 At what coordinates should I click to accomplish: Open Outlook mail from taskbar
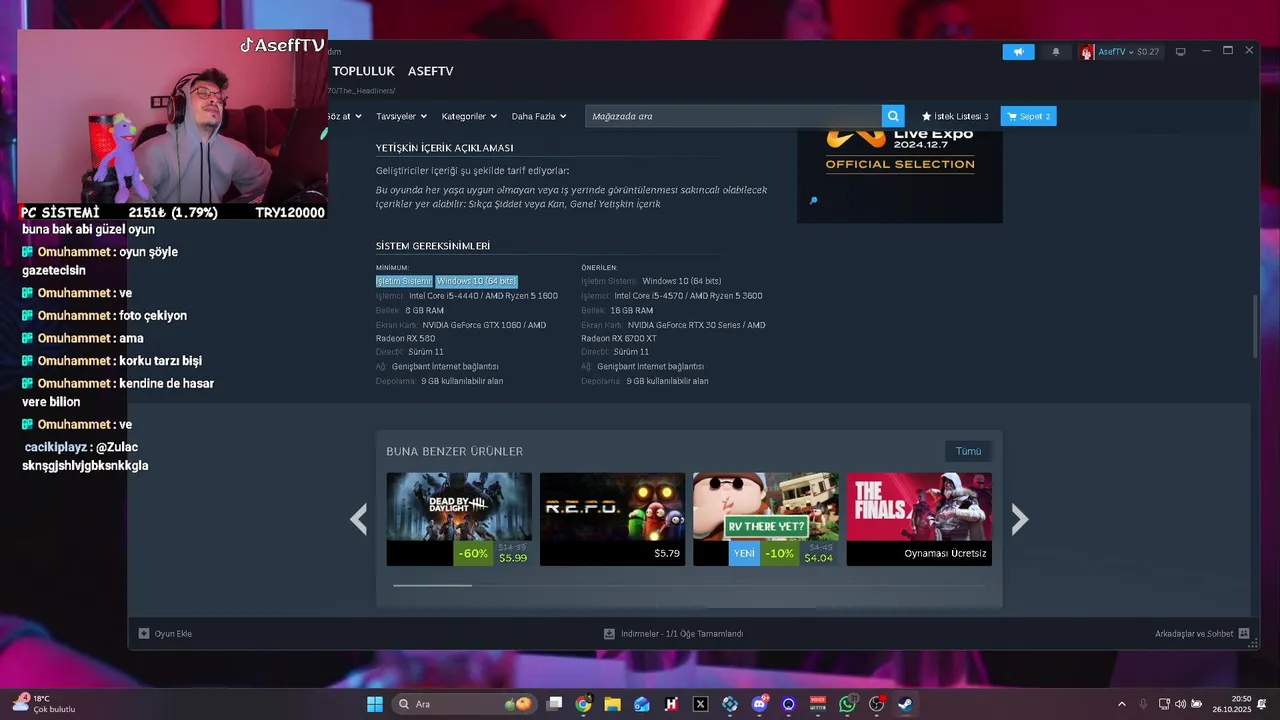(x=642, y=704)
